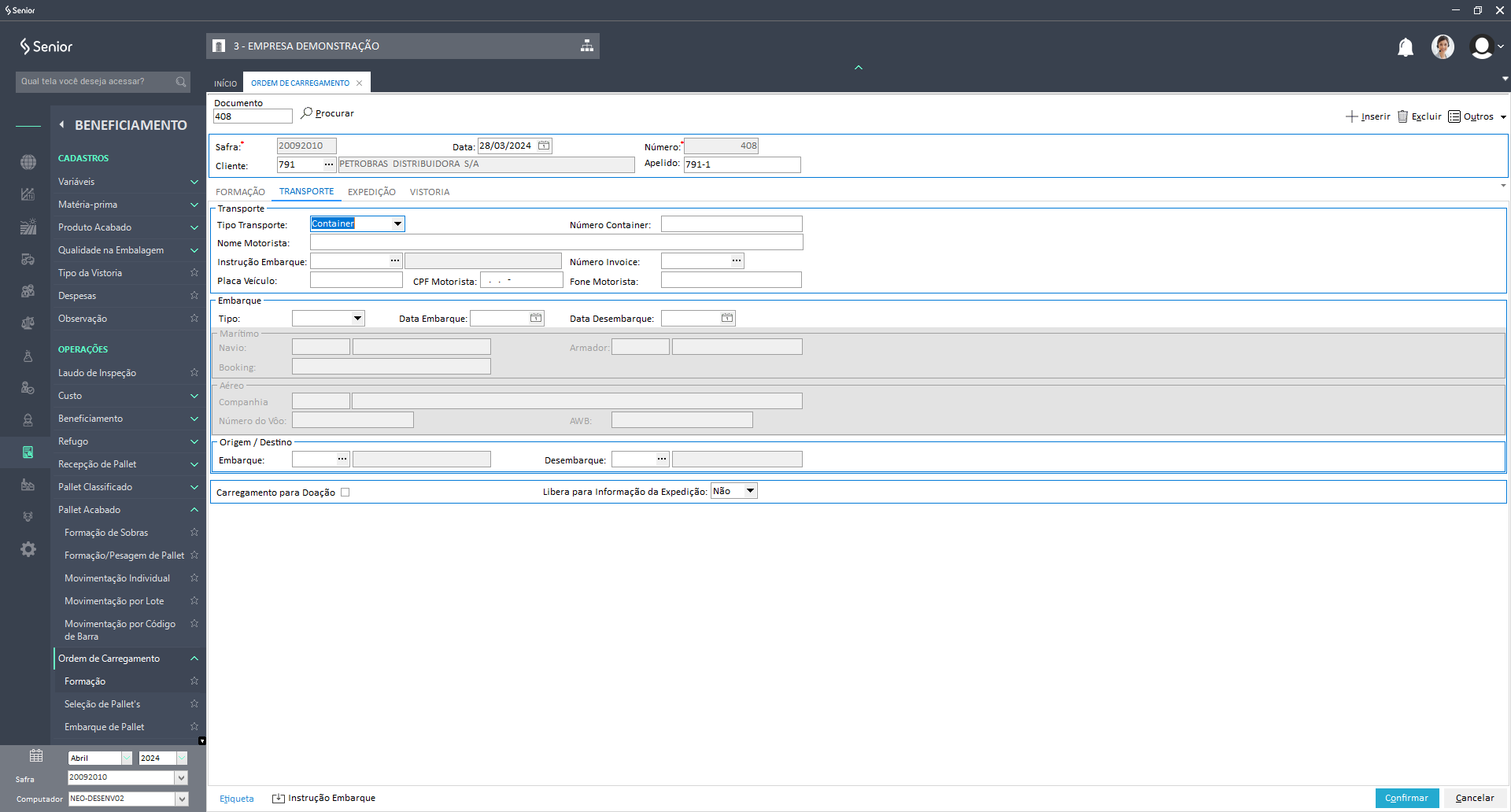
Task: Open the company hierarchy icon
Action: pos(586,46)
